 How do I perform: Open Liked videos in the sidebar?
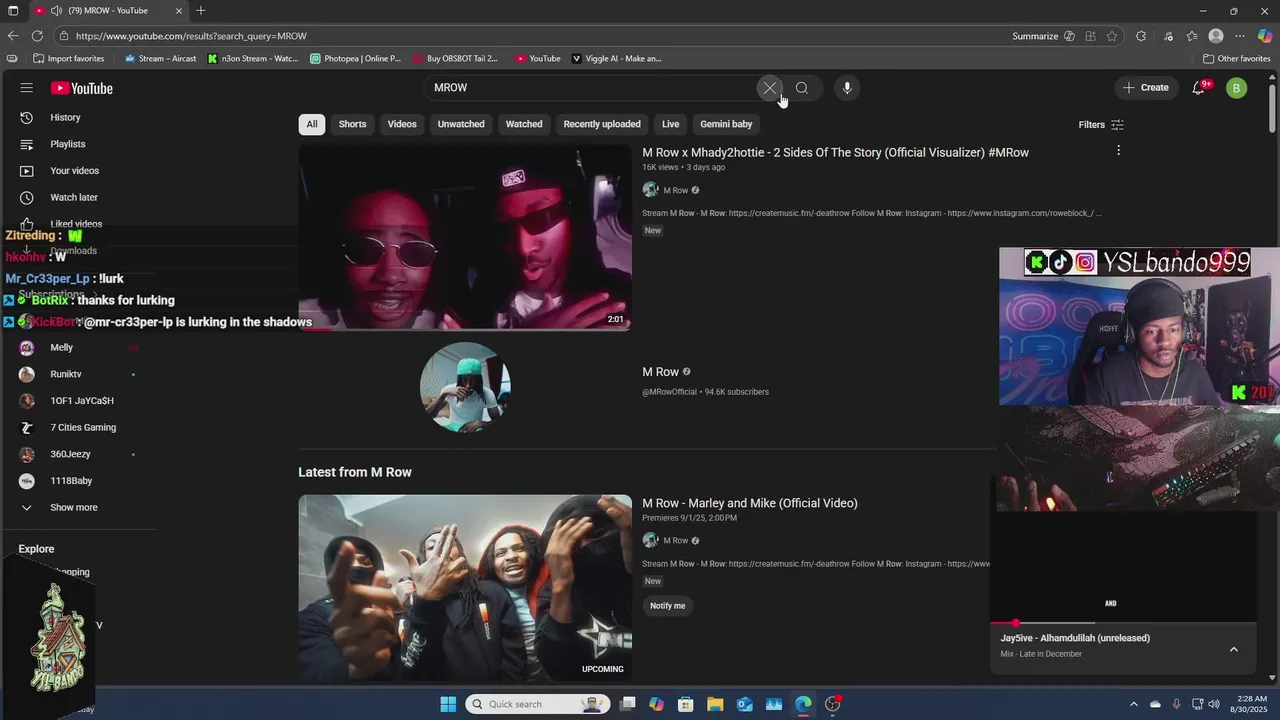tap(78, 224)
